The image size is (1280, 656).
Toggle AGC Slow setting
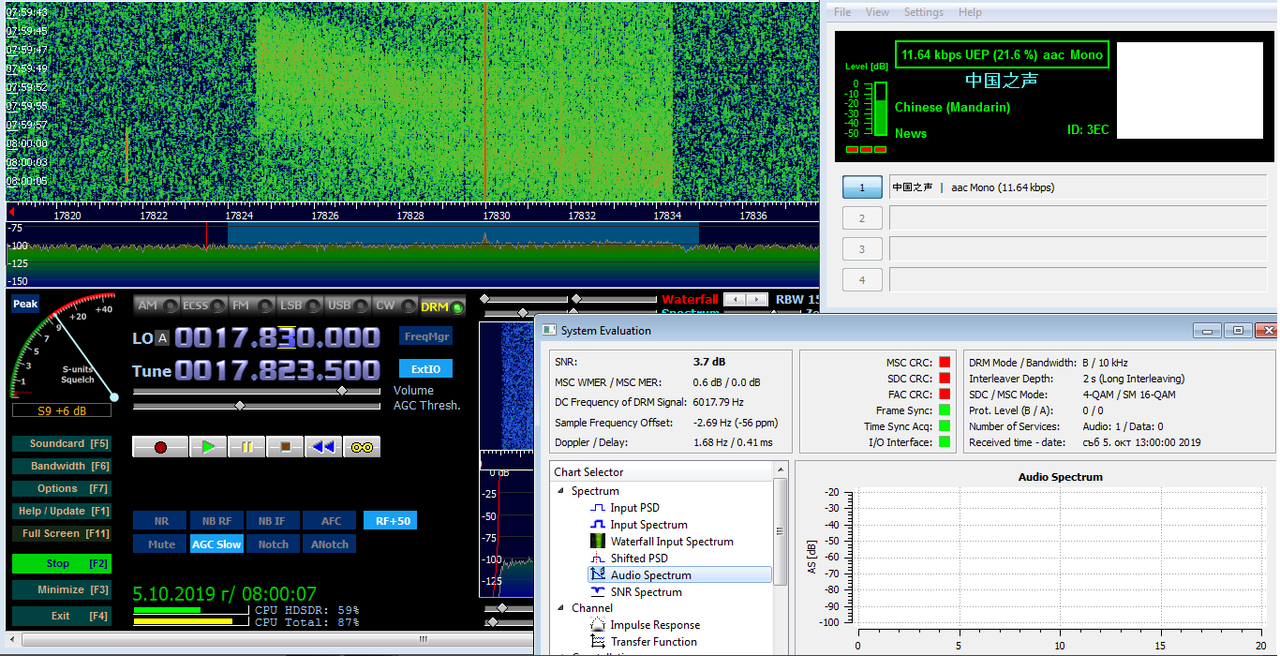(x=217, y=544)
